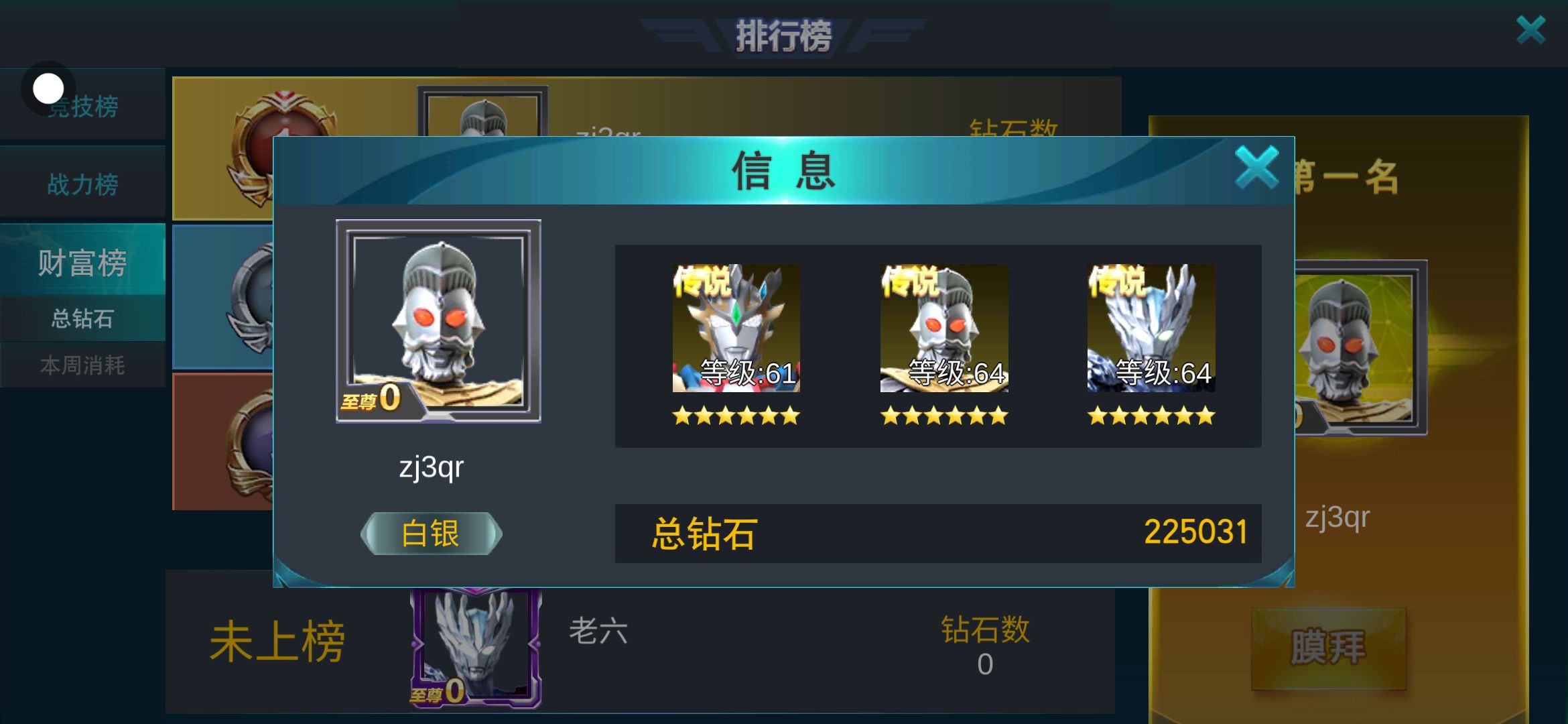Tap the white floating assist circle
The image size is (1568, 724).
[48, 88]
